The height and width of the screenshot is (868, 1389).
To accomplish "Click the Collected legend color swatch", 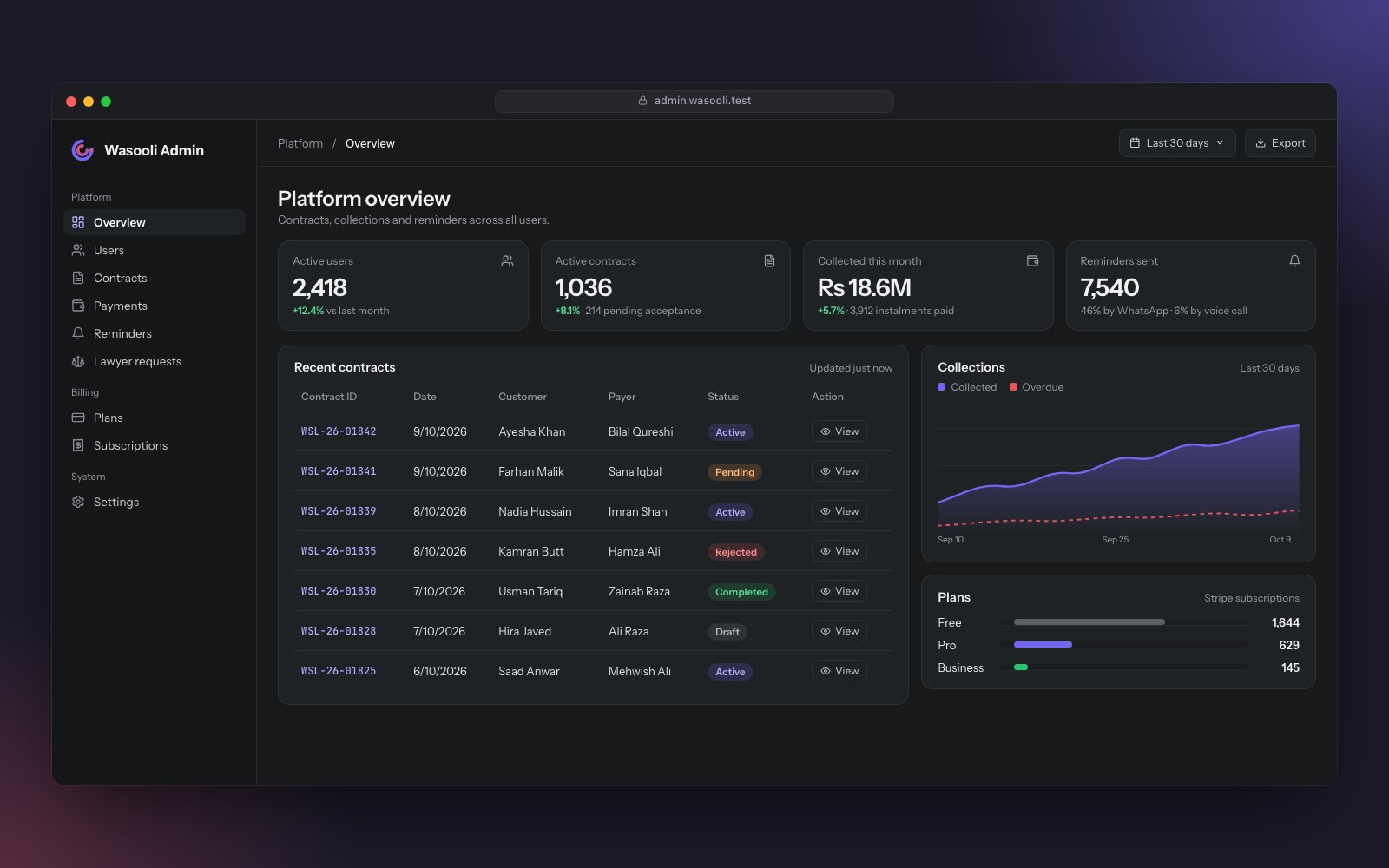I will coord(942,387).
